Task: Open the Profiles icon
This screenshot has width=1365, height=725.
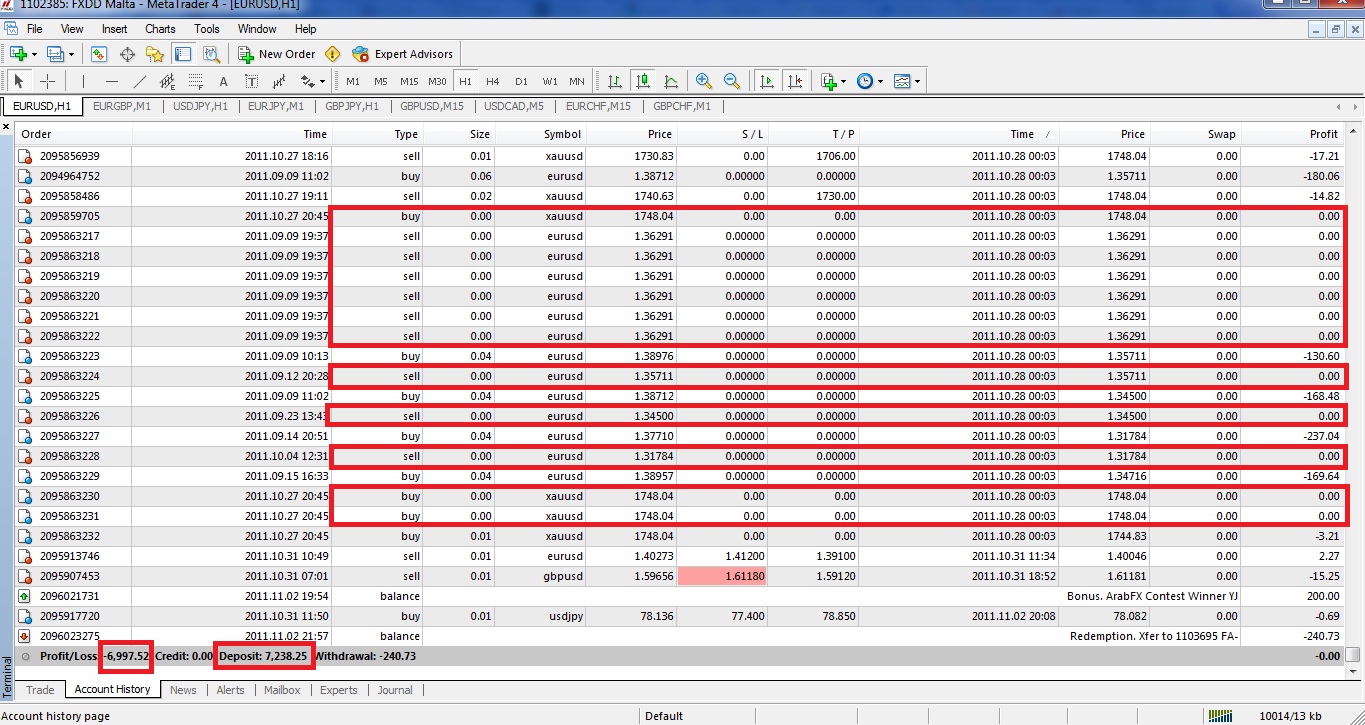Action: tap(54, 54)
